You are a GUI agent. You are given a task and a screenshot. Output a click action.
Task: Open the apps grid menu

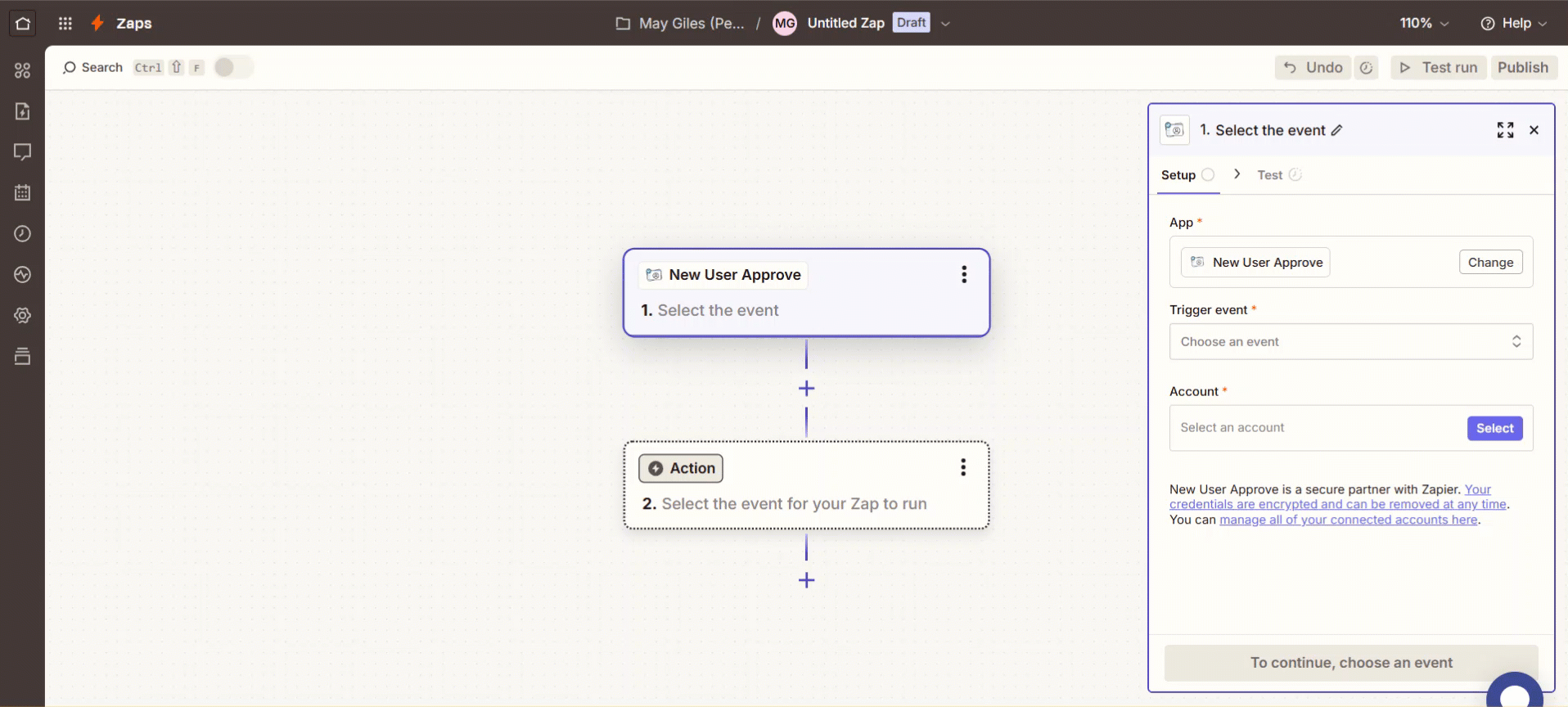click(x=65, y=23)
